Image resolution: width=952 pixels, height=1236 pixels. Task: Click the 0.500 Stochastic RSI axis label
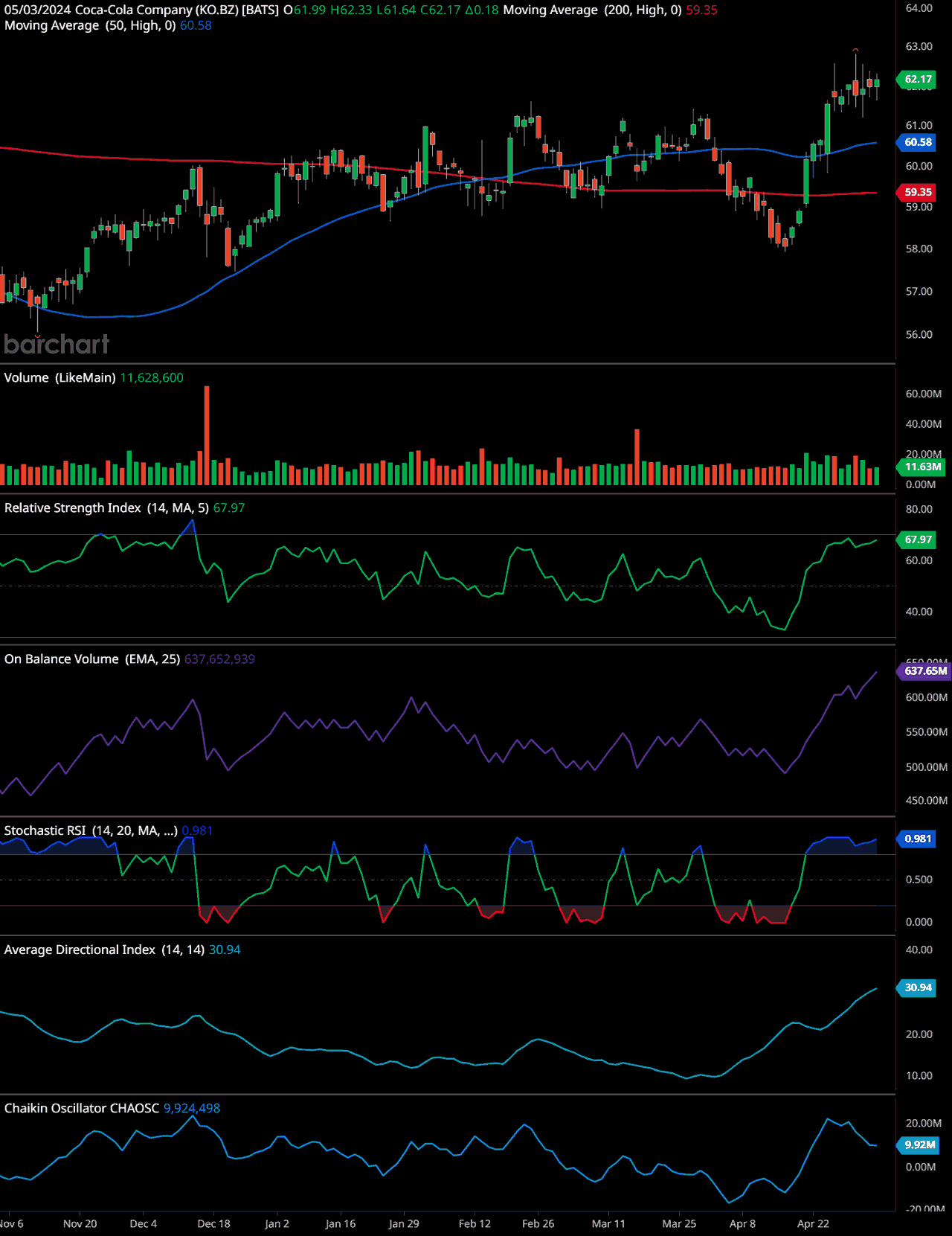point(919,879)
